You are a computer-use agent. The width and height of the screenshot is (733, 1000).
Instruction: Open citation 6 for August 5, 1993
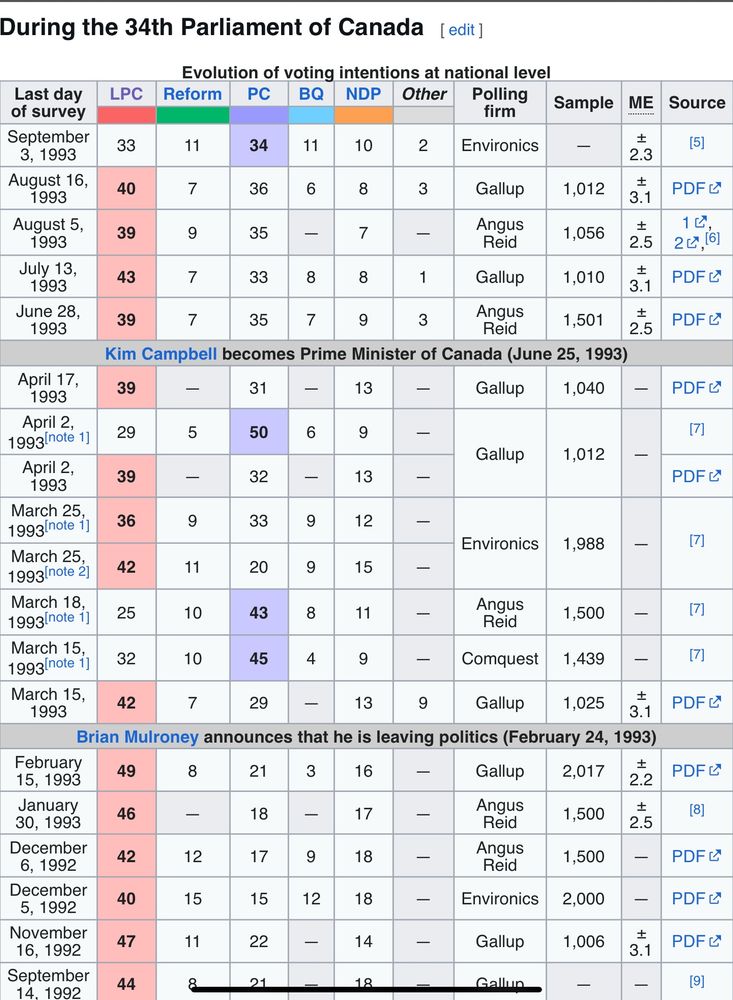pyautogui.click(x=712, y=238)
